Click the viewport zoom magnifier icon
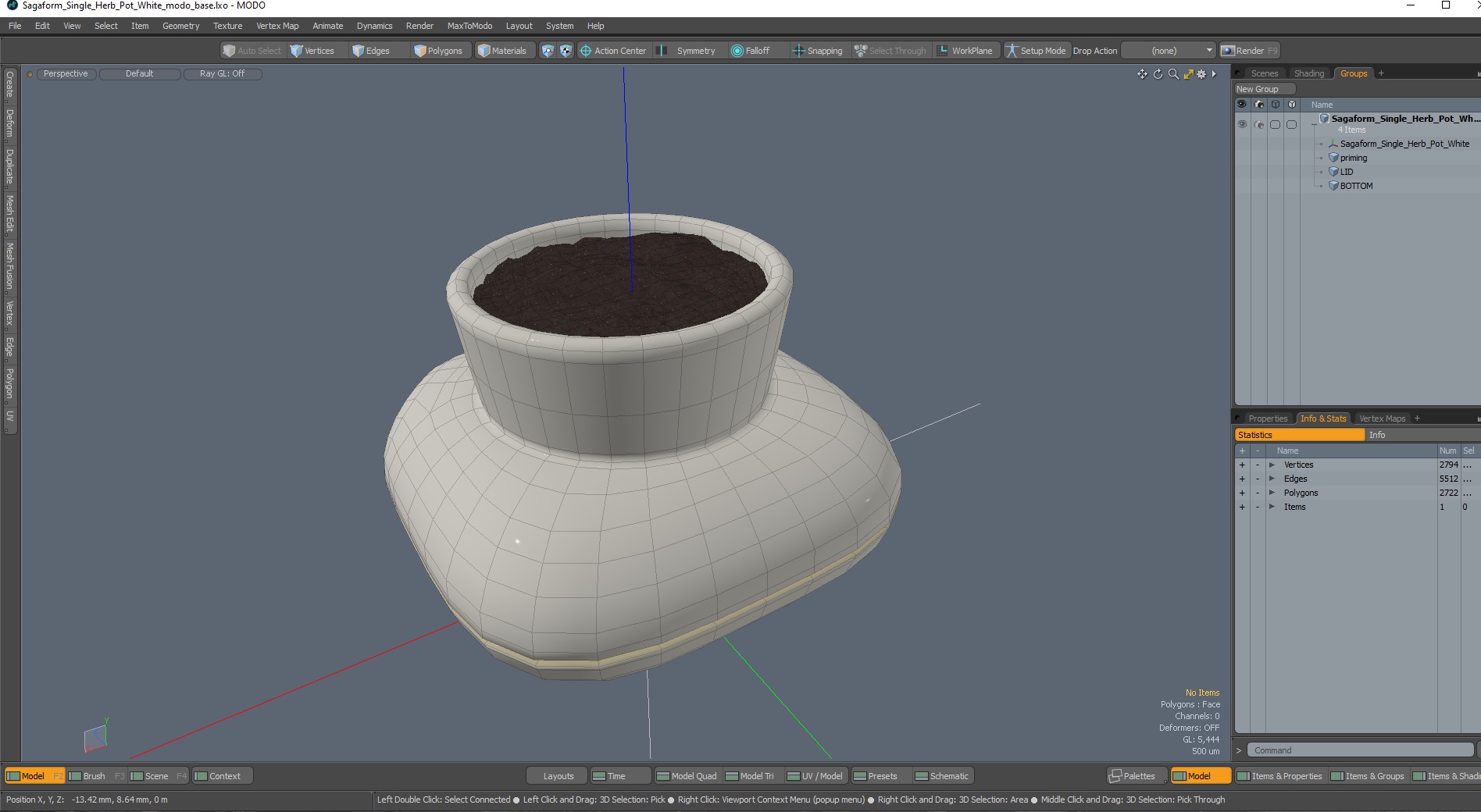Image resolution: width=1481 pixels, height=812 pixels. point(1173,74)
